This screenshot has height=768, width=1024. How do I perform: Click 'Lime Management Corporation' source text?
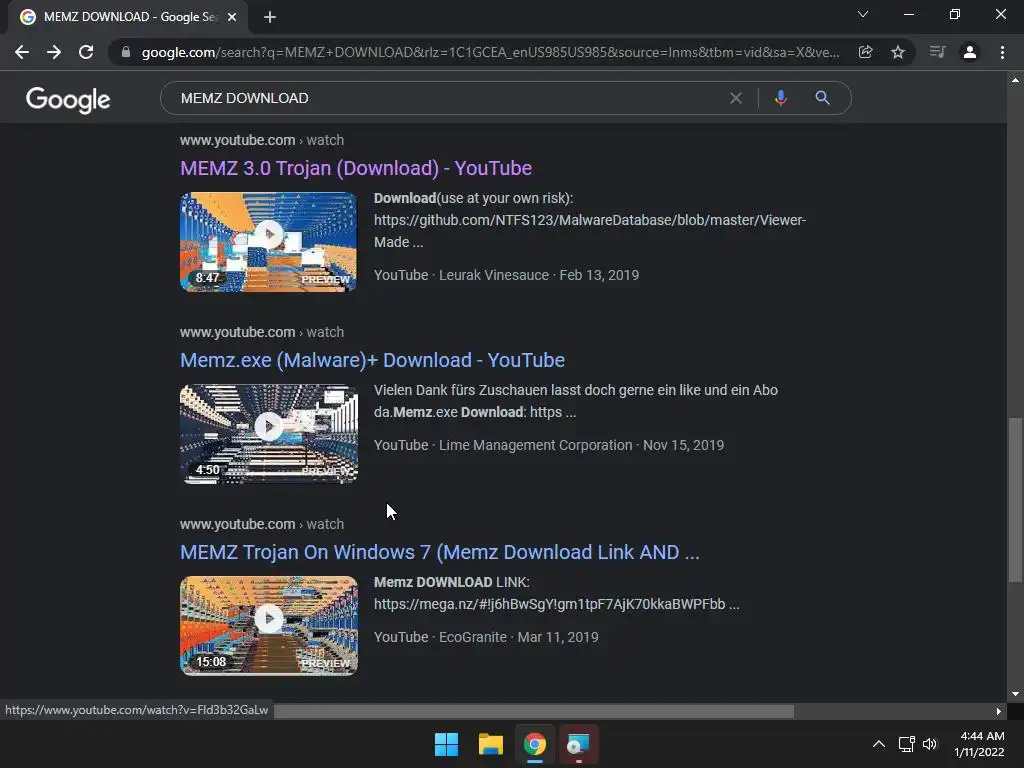[536, 445]
